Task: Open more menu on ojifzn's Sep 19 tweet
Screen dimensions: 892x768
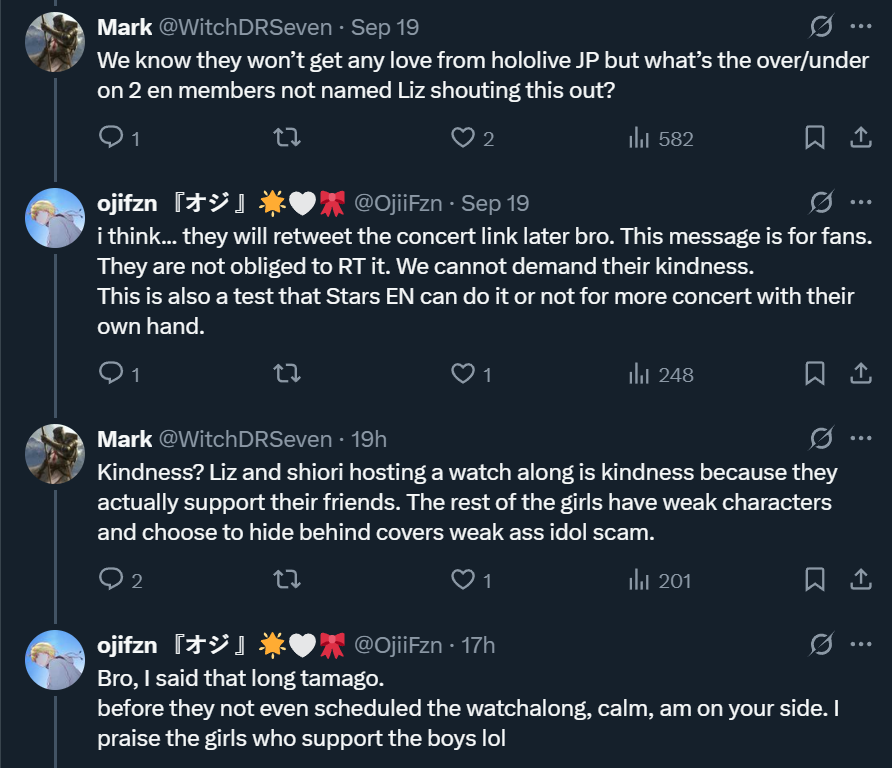Action: [860, 203]
